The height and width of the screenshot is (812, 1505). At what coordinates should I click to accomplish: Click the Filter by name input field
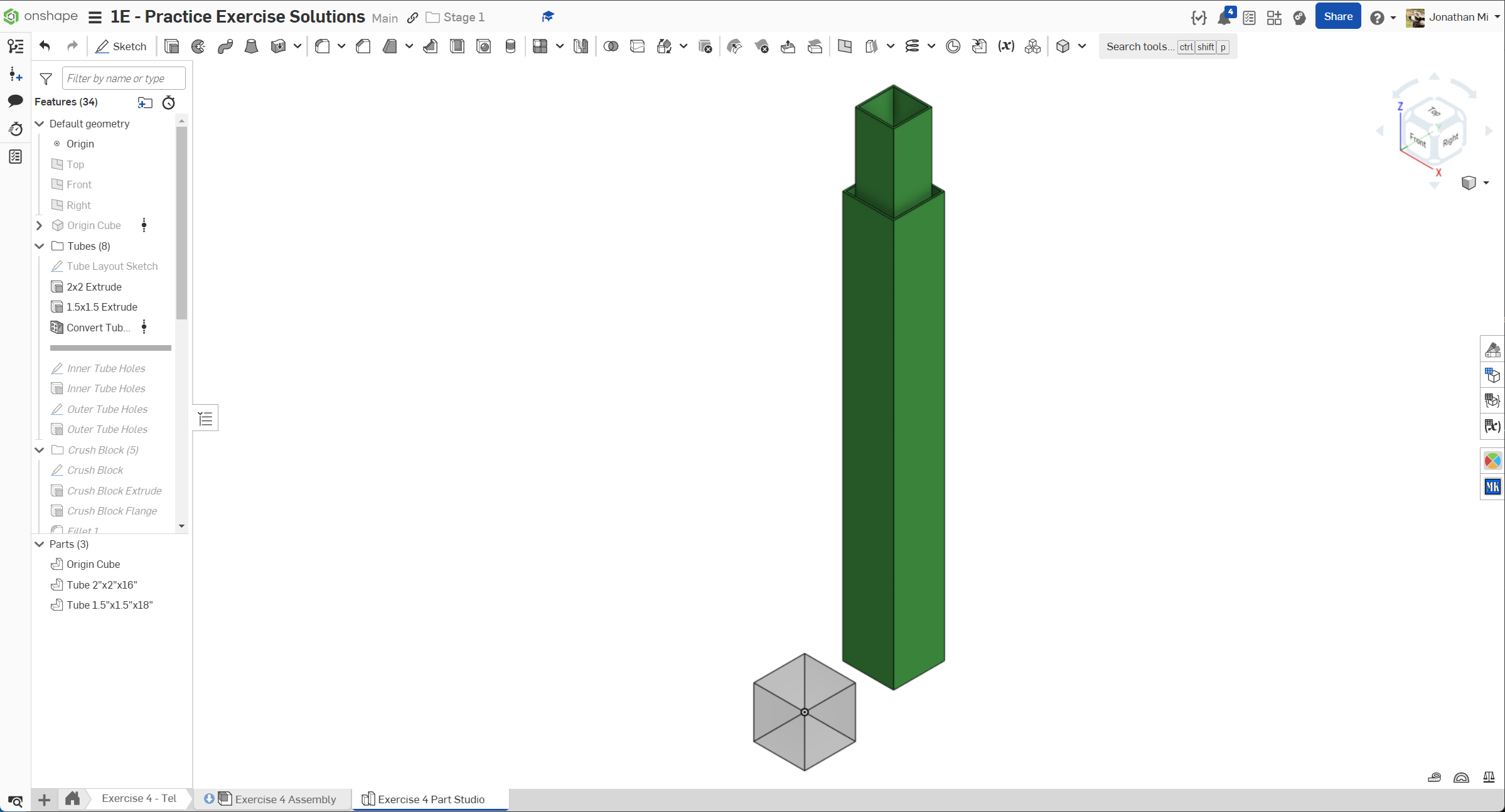tap(124, 78)
